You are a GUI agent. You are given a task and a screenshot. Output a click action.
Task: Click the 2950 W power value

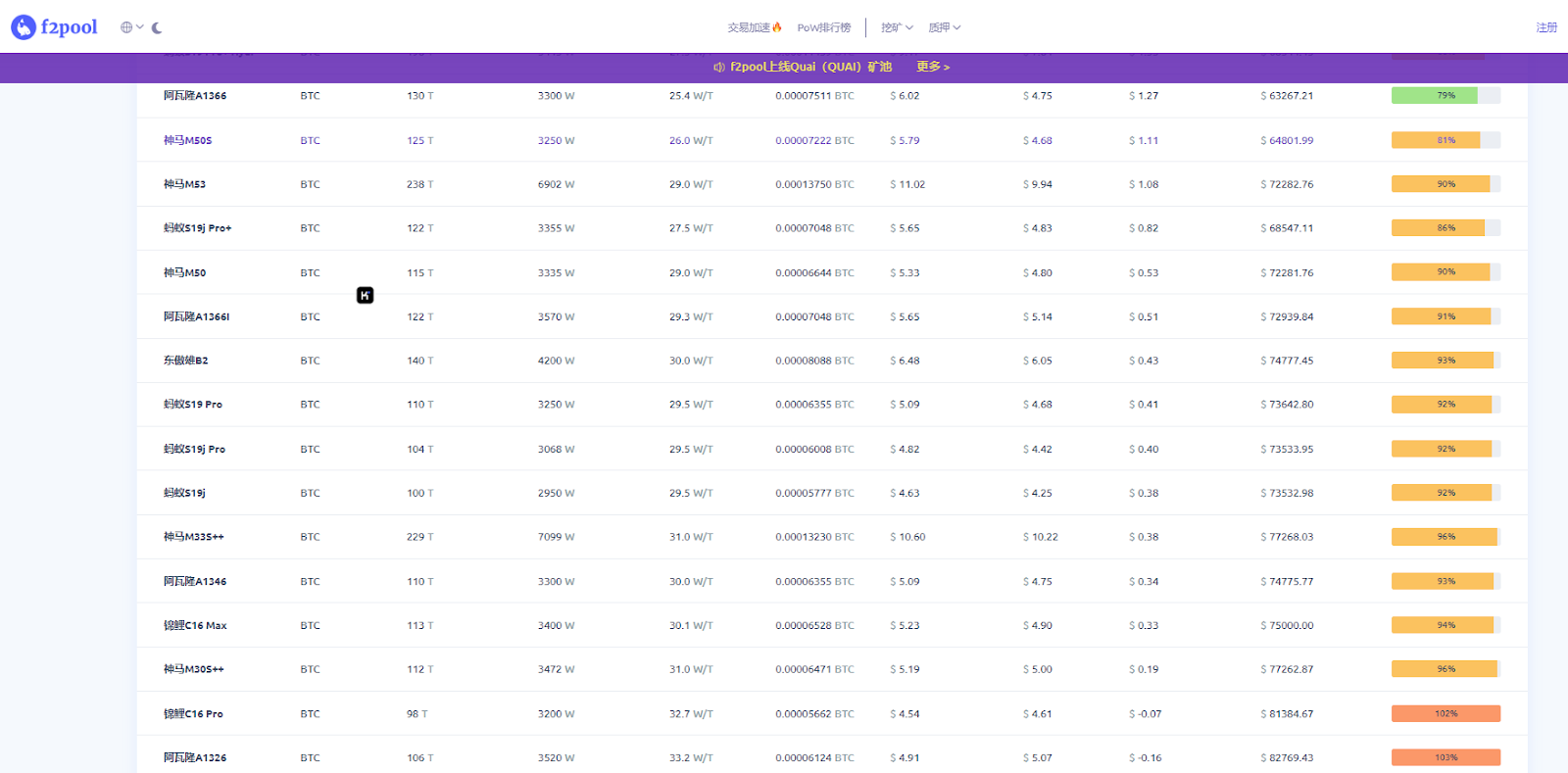pyautogui.click(x=556, y=493)
